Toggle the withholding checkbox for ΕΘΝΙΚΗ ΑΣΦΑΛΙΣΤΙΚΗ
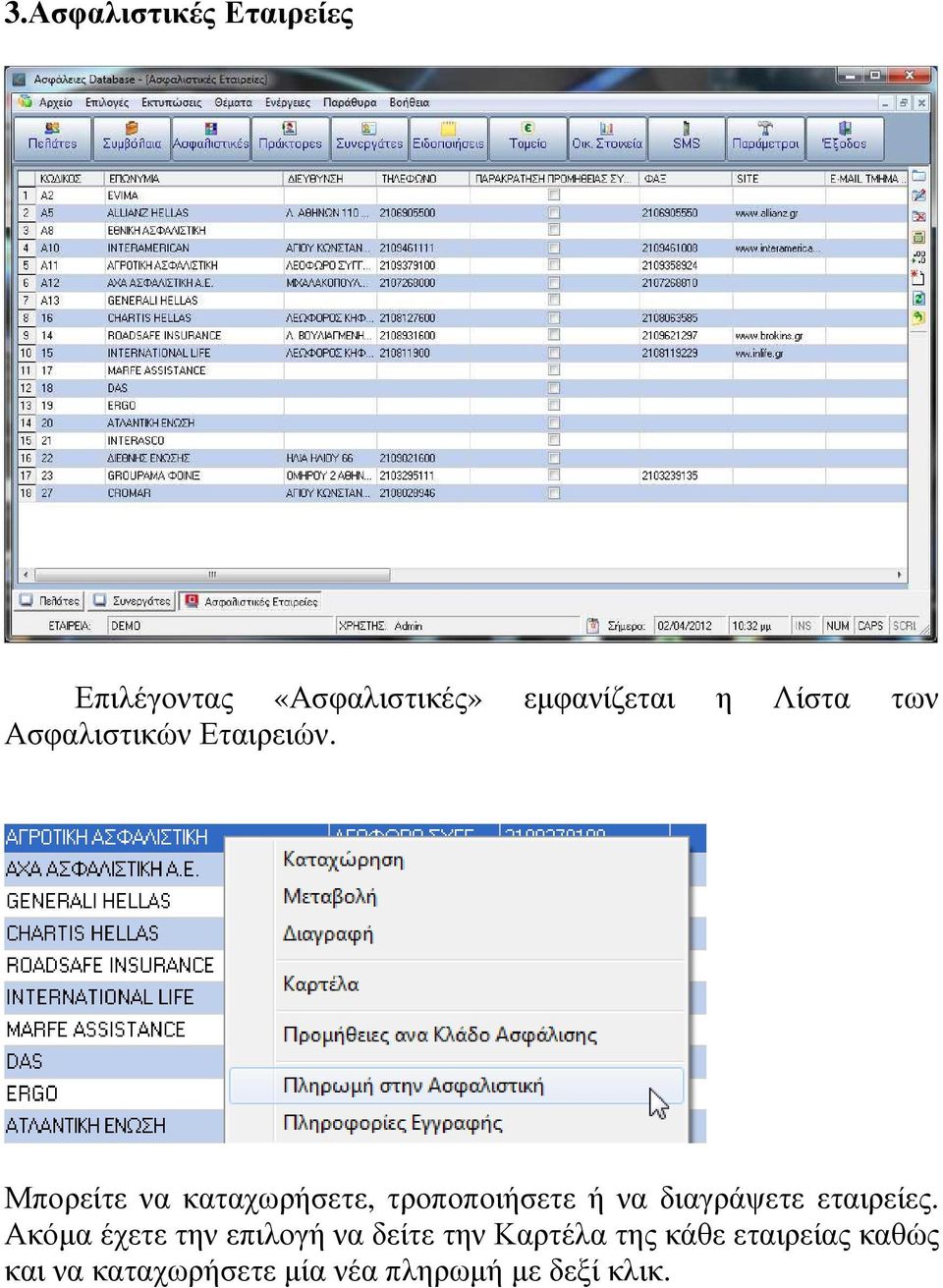Image resolution: width=943 pixels, height=1288 pixels. pyautogui.click(x=554, y=230)
